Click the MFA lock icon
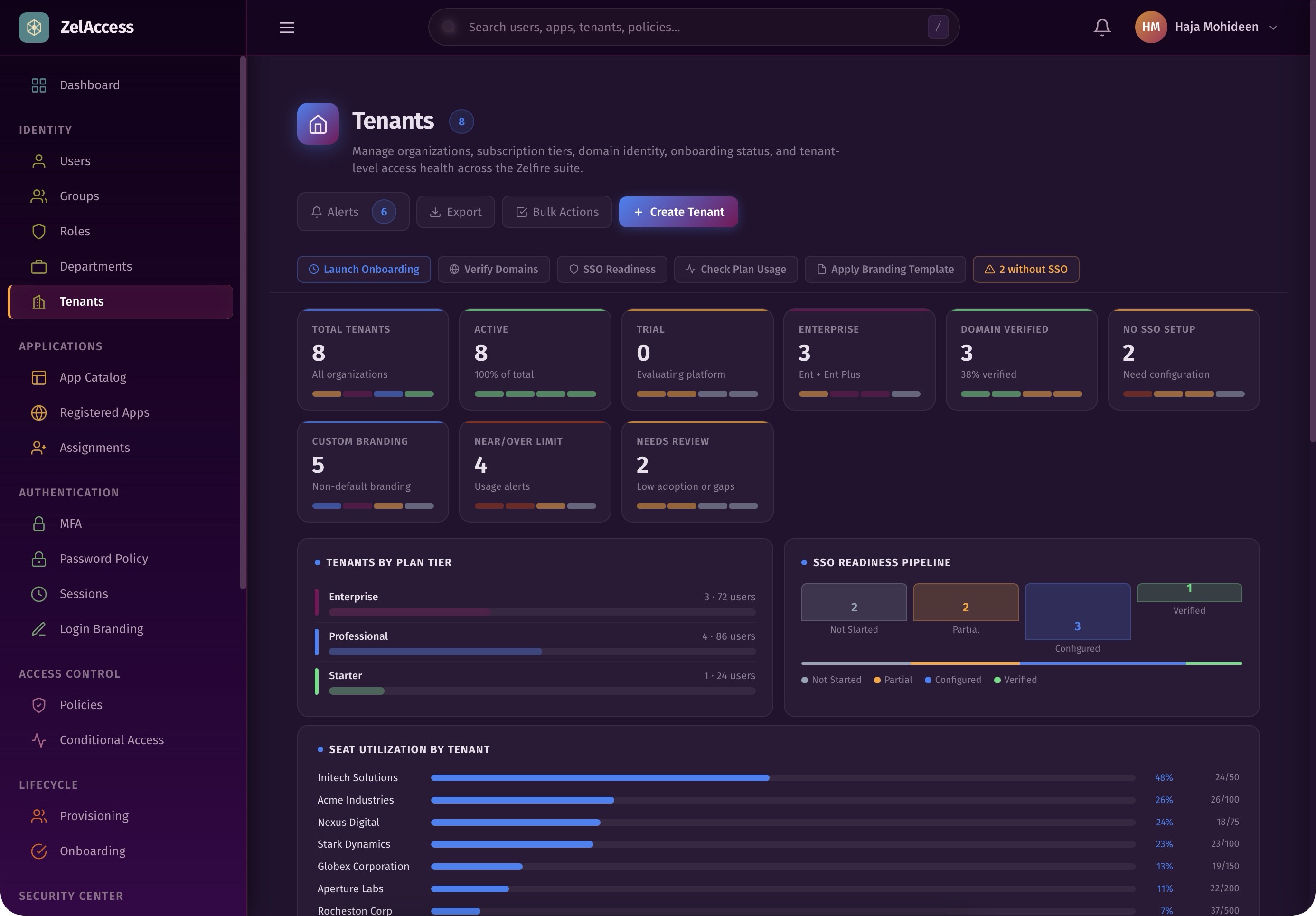1316x916 pixels. click(x=38, y=523)
